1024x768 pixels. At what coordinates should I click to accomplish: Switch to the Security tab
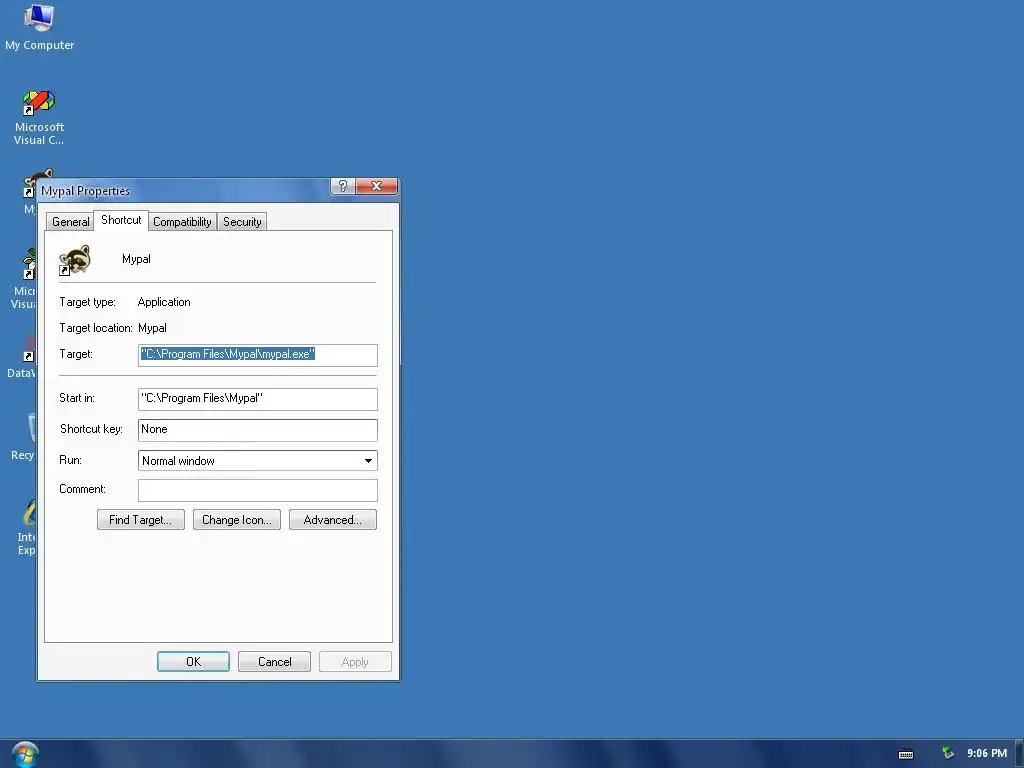point(242,222)
